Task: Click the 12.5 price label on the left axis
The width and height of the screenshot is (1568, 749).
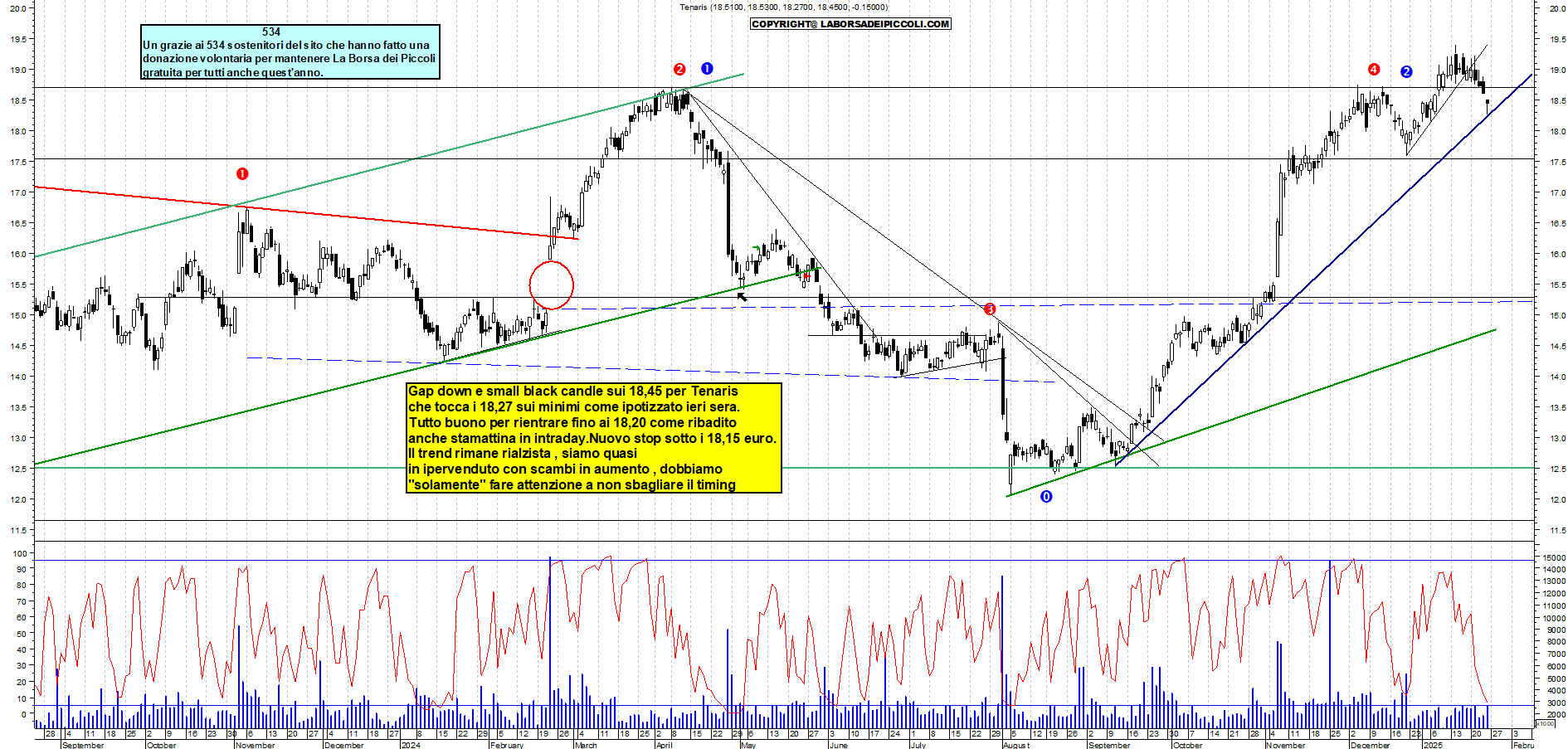Action: tap(18, 469)
